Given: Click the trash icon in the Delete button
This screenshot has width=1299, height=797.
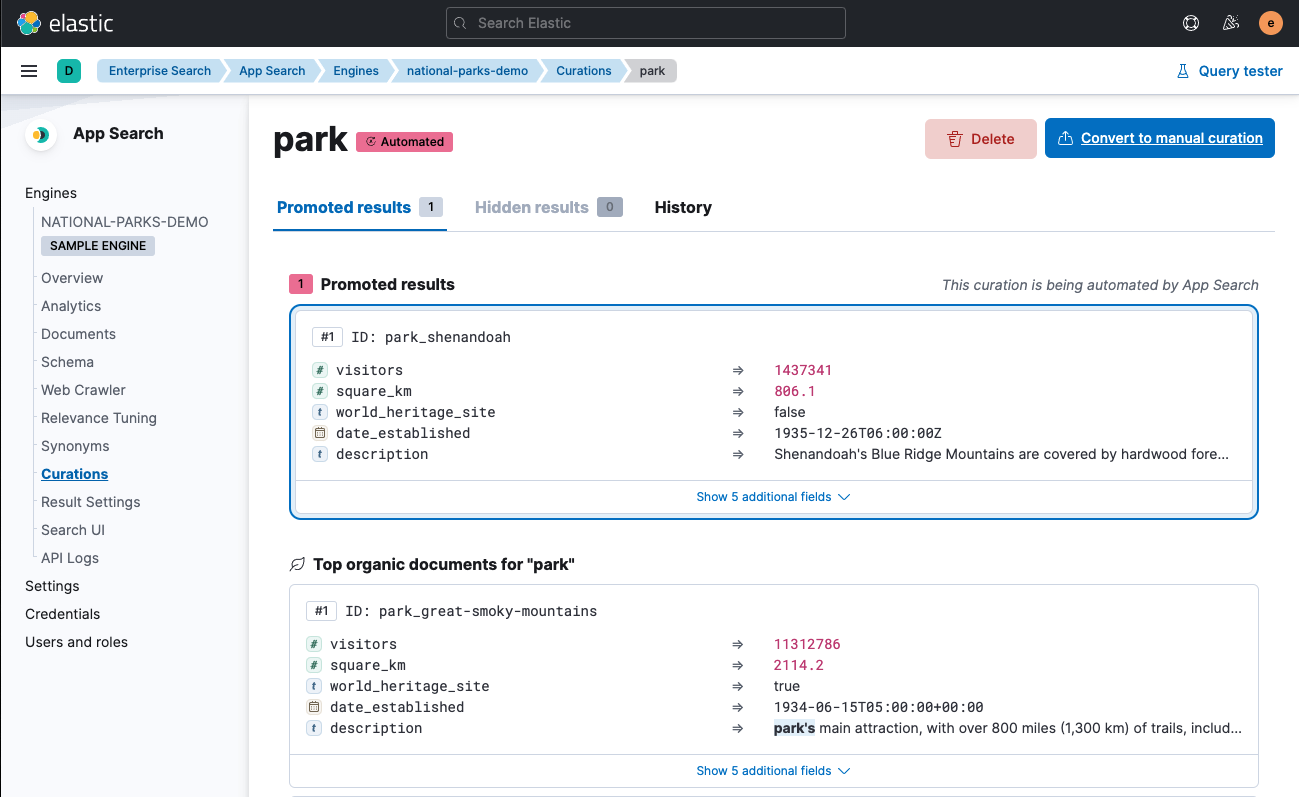Looking at the screenshot, I should (x=955, y=139).
